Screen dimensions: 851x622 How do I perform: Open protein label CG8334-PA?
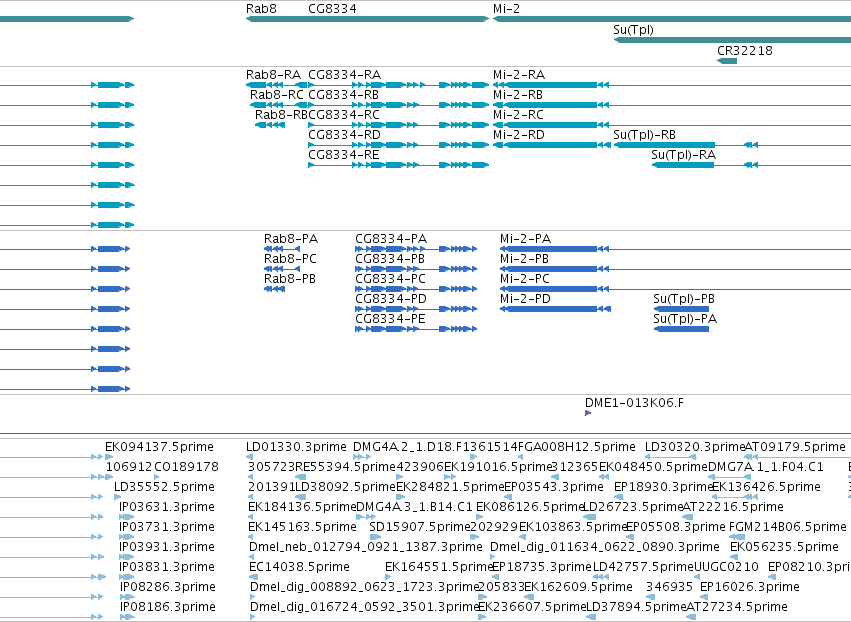tap(391, 239)
